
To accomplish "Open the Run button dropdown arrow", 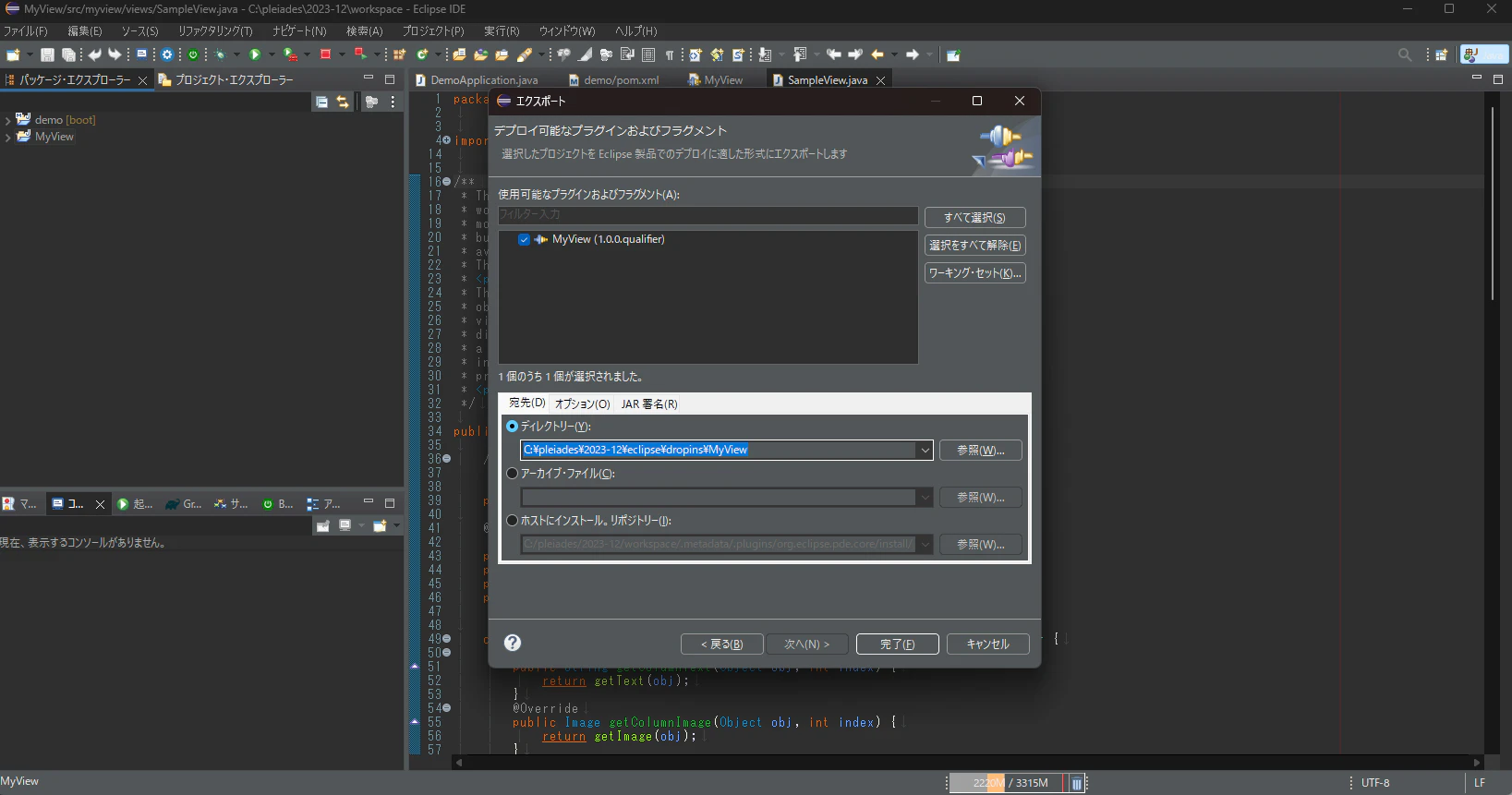I will (271, 55).
